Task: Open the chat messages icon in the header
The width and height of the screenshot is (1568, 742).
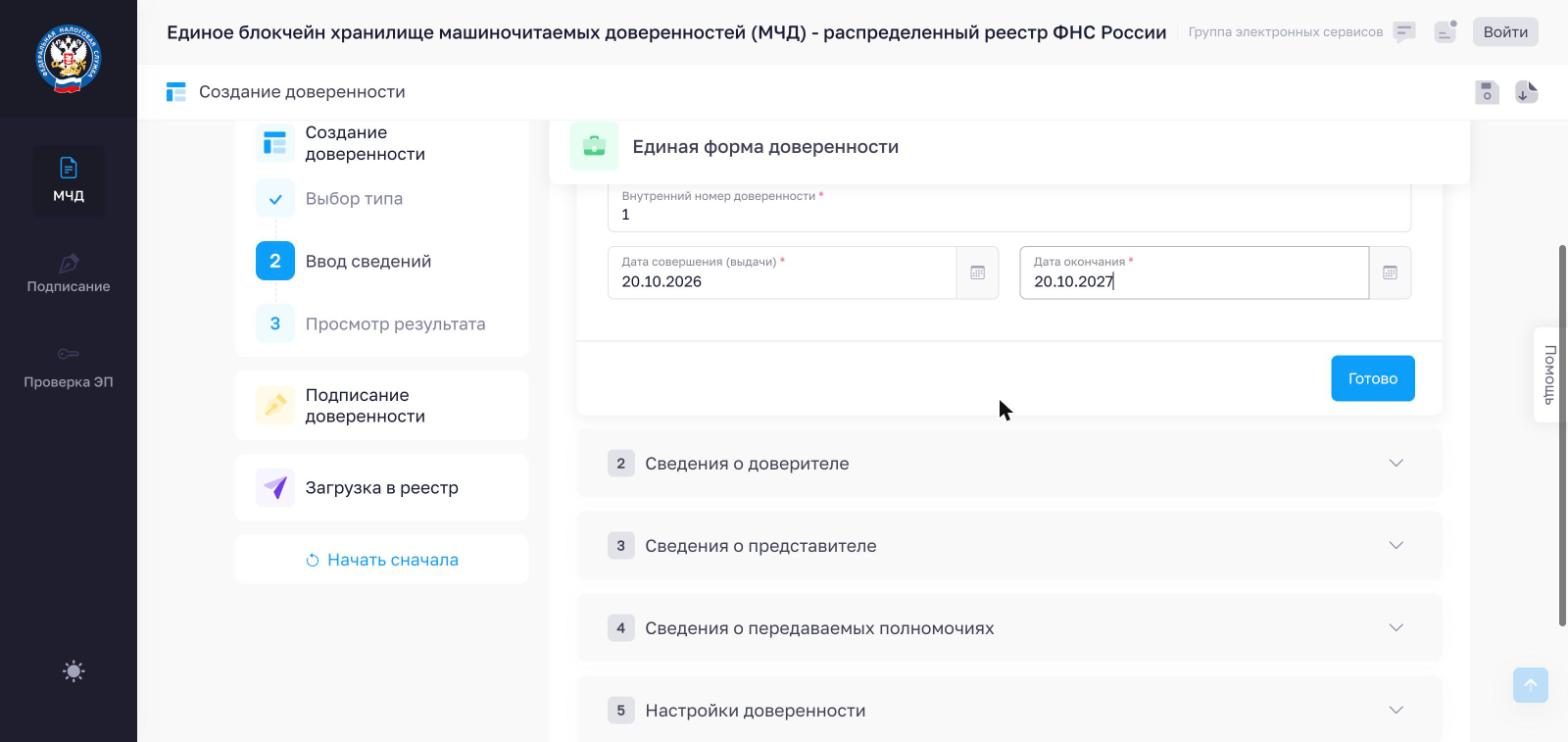Action: 1404,32
